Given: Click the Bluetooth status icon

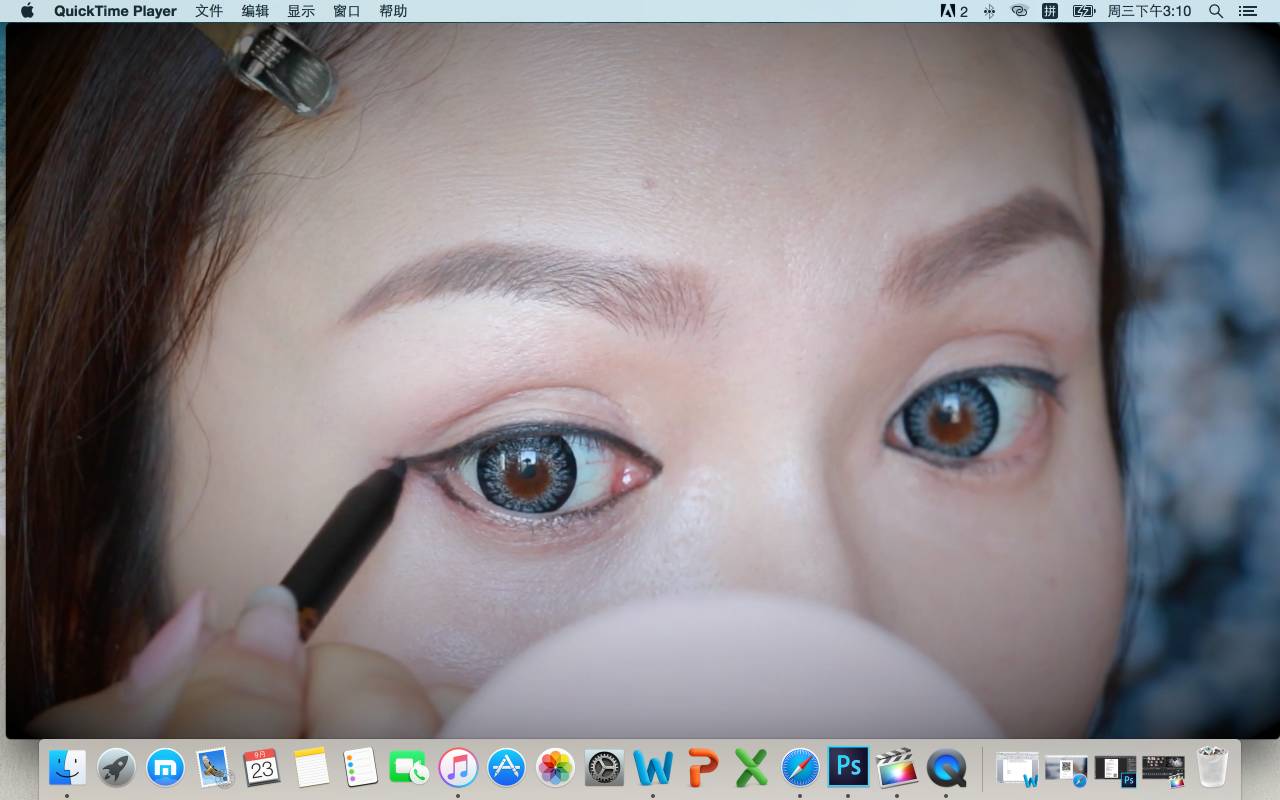Looking at the screenshot, I should [989, 11].
